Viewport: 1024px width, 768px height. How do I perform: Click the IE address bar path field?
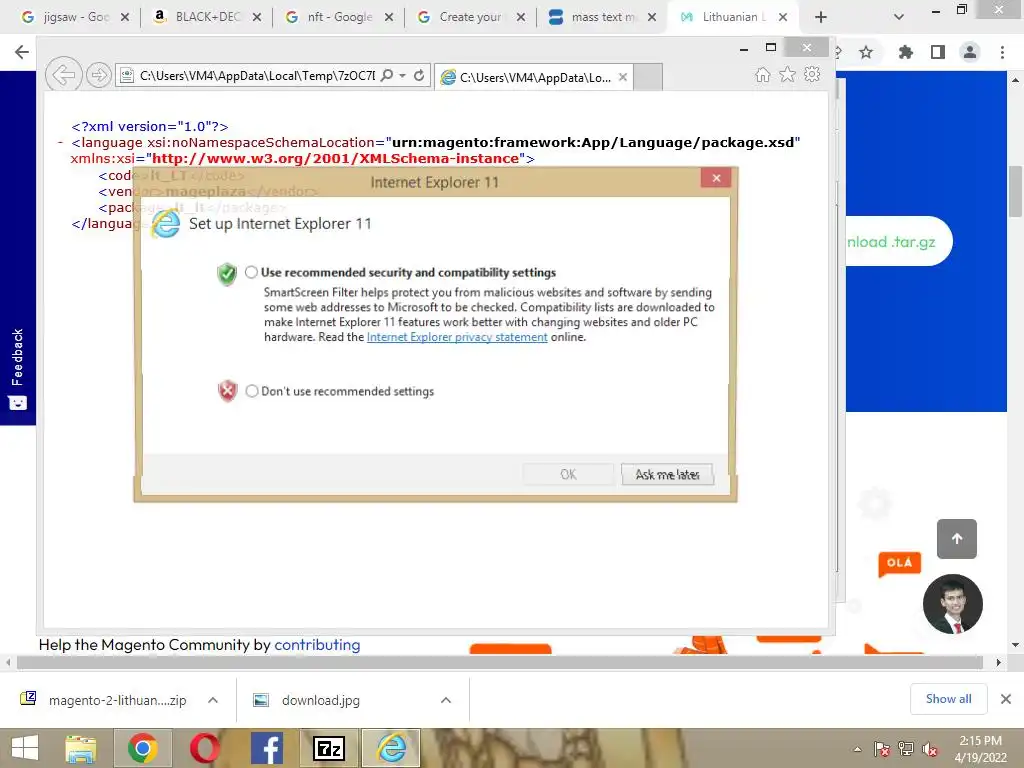(256, 76)
